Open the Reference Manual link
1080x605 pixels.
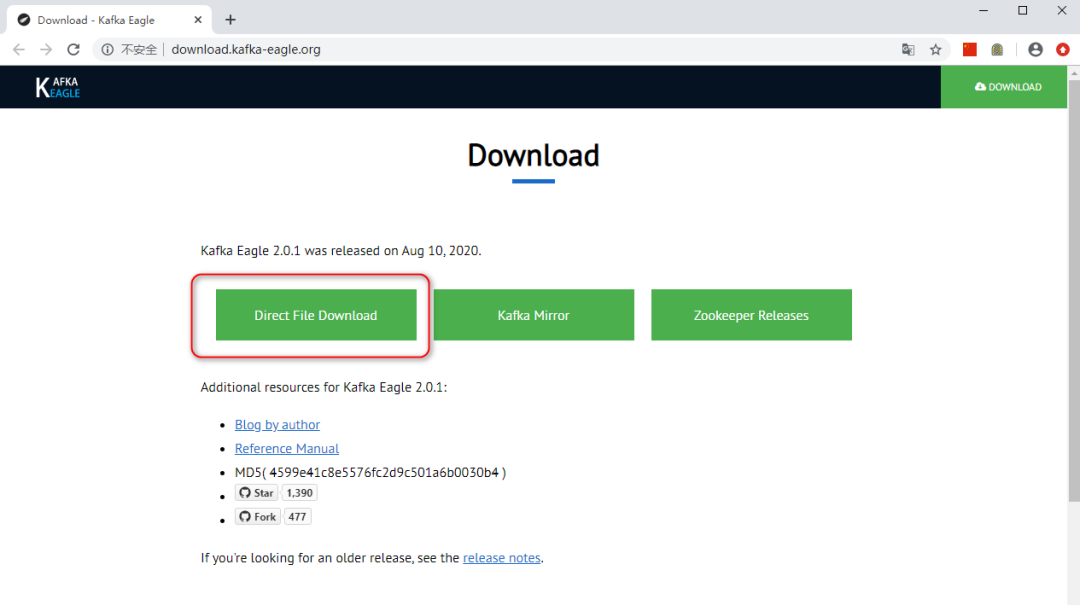coord(287,449)
